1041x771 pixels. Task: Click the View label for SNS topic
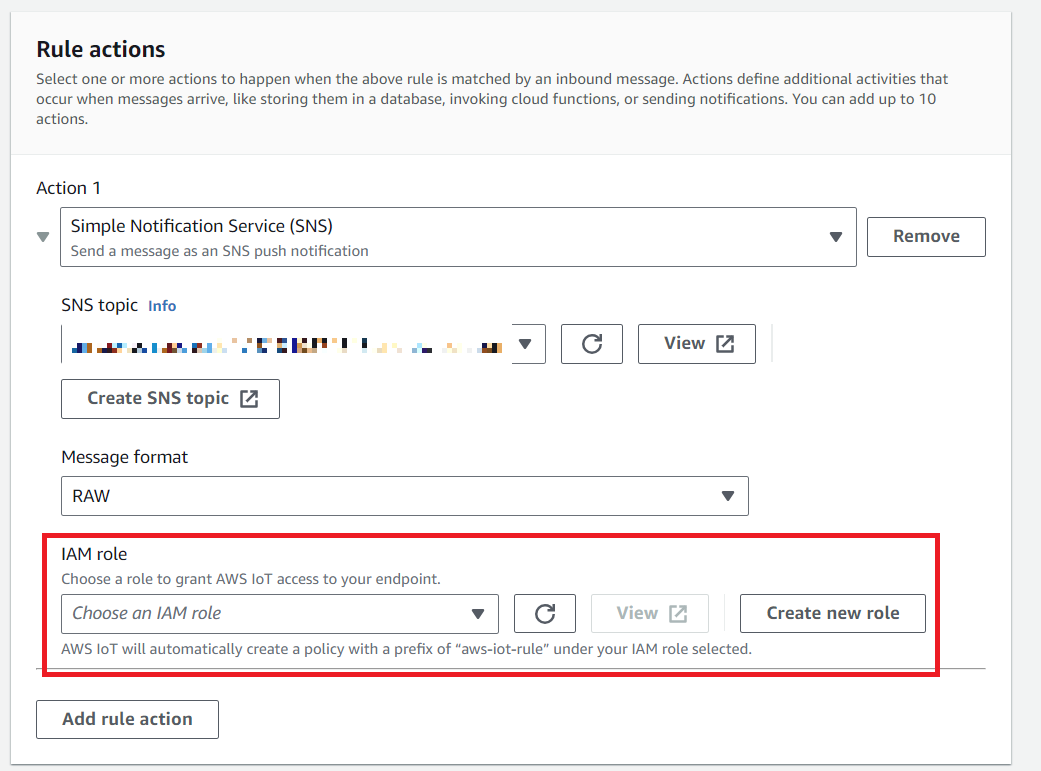(x=684, y=344)
